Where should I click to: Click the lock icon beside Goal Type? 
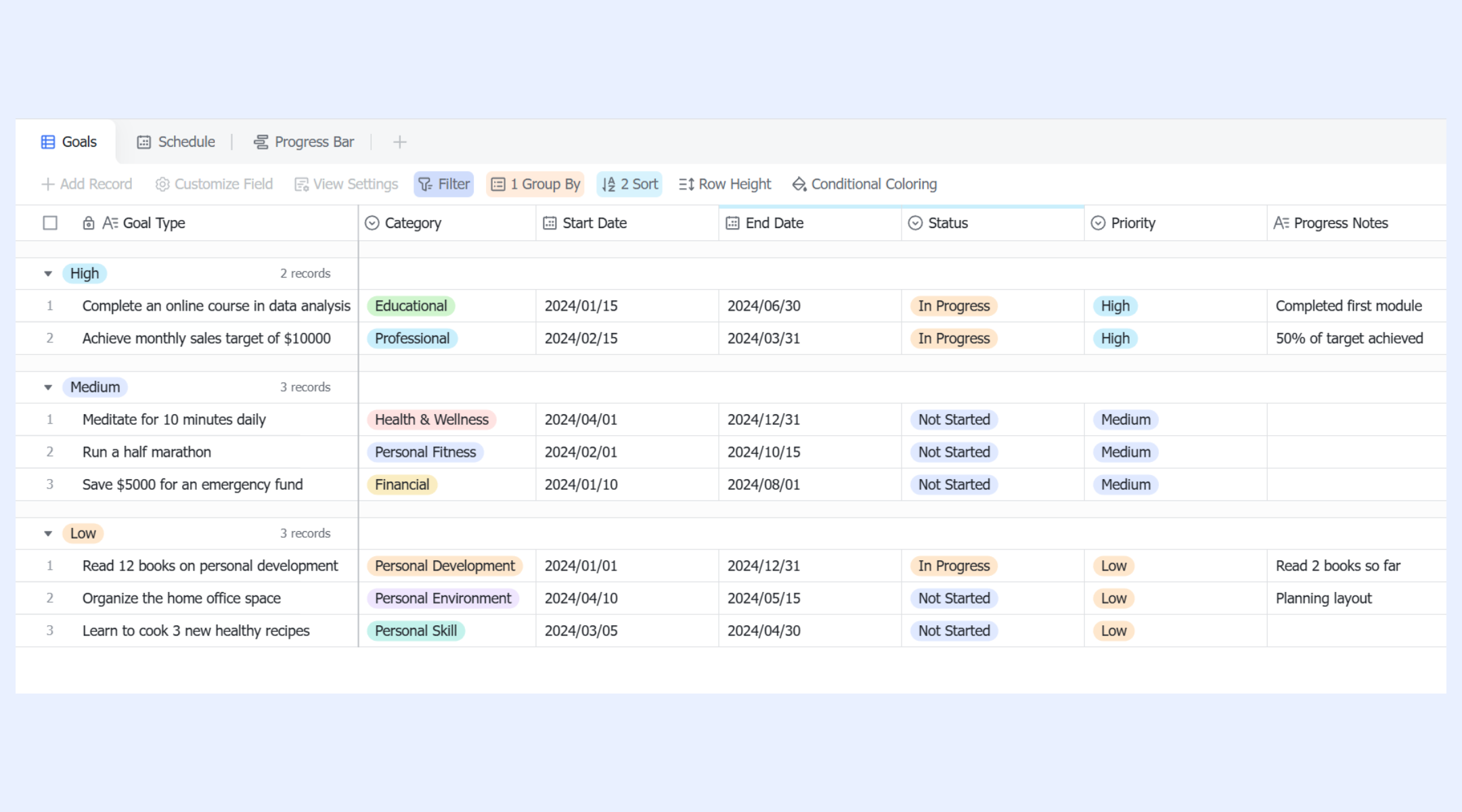click(89, 223)
